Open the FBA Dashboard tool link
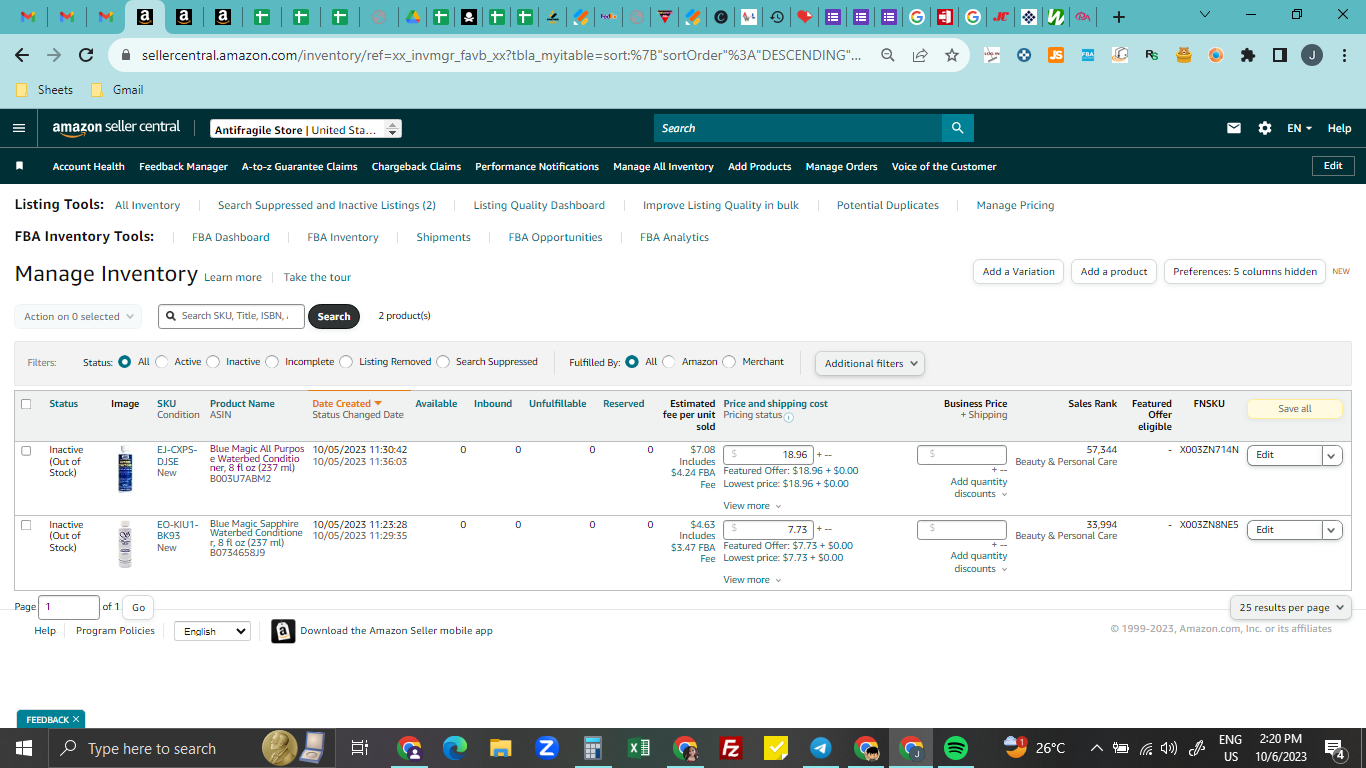Viewport: 1366px width, 768px height. (231, 237)
